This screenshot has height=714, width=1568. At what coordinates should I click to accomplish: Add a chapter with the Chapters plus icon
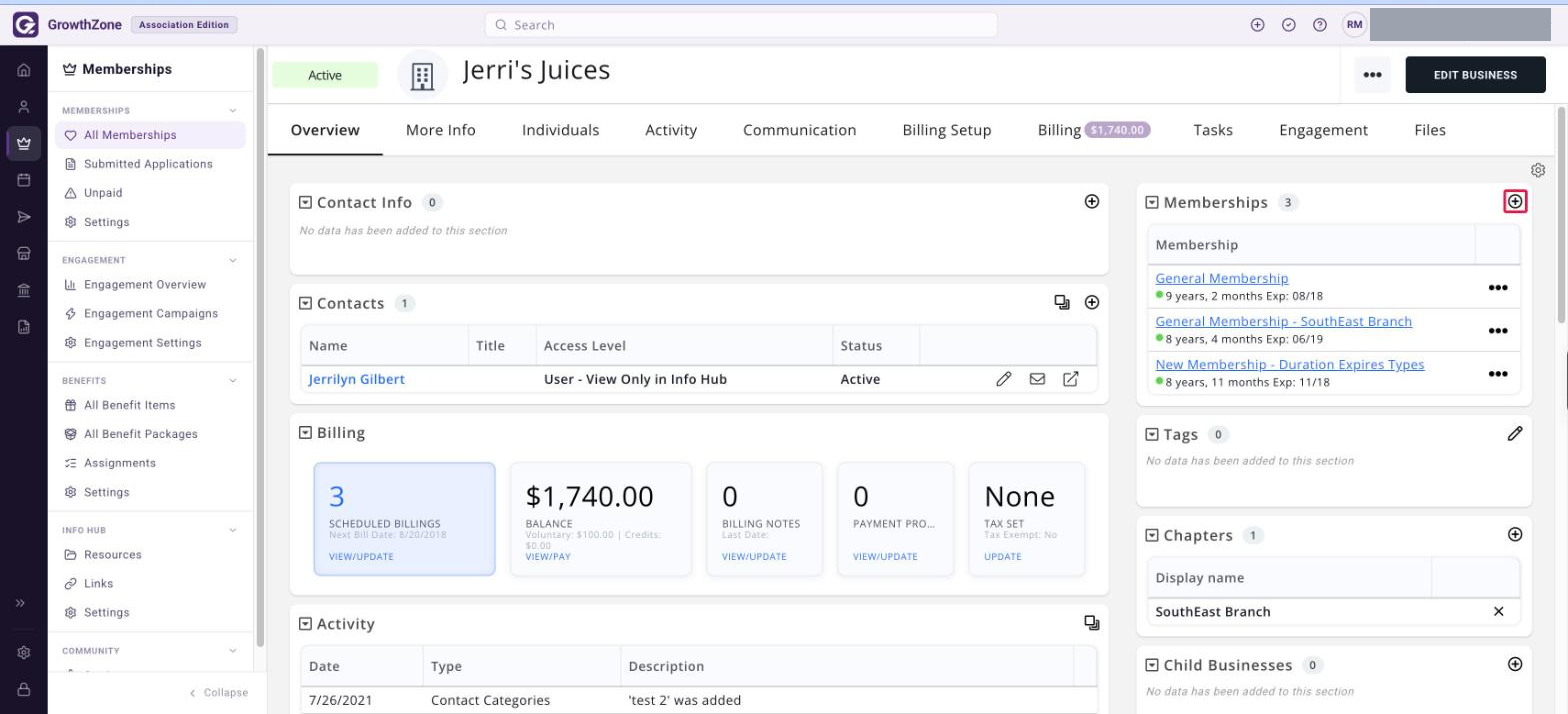(x=1515, y=535)
